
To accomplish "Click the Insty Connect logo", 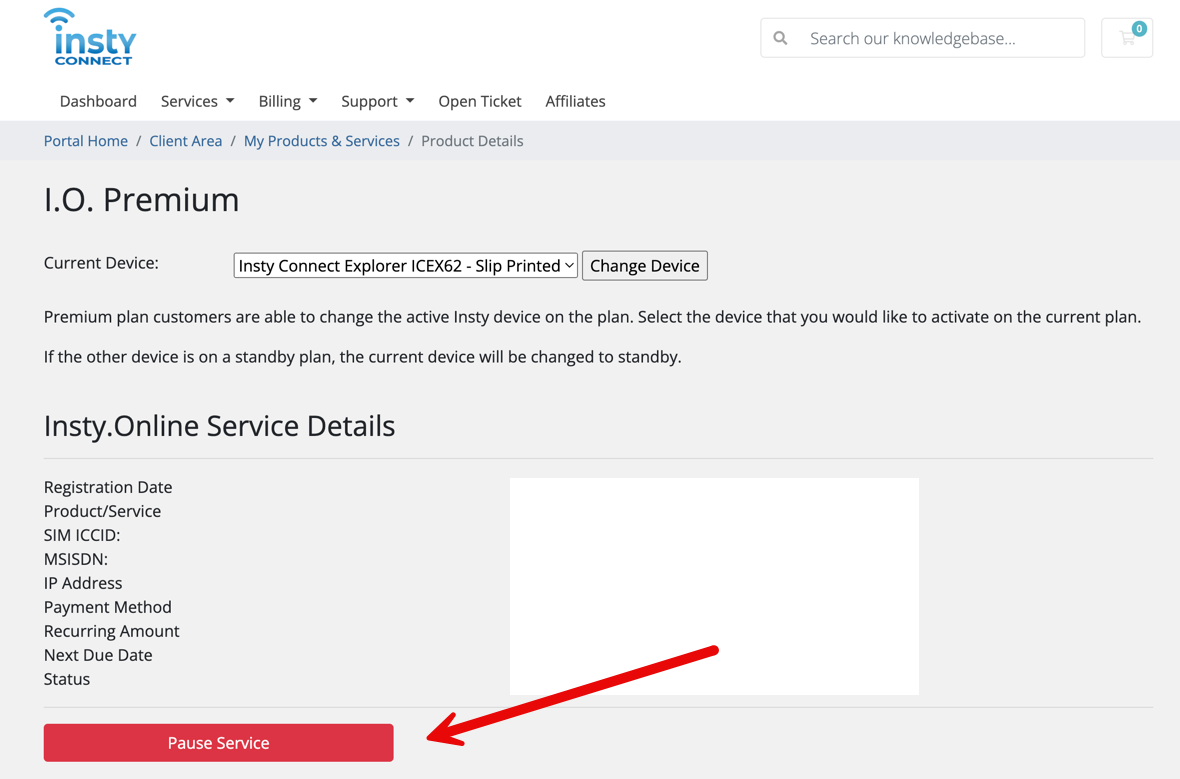I will click(90, 38).
